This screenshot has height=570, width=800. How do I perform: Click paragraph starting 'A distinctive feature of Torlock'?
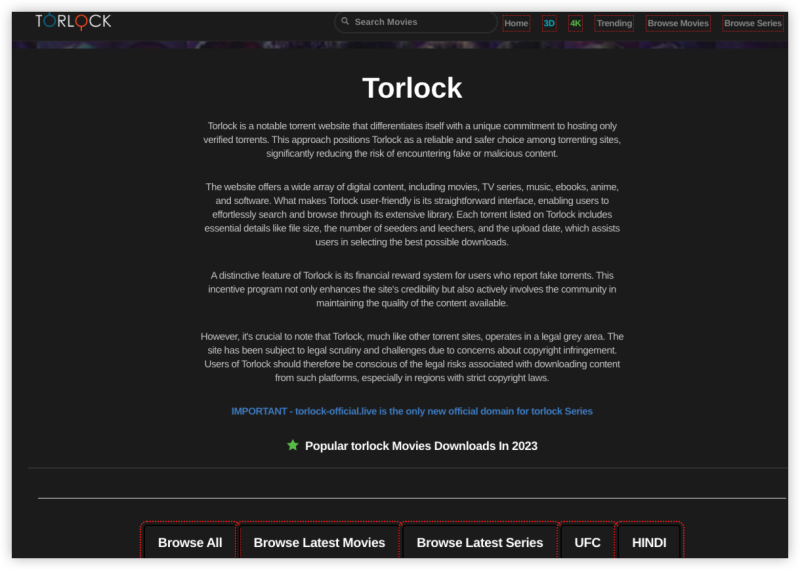tap(412, 289)
